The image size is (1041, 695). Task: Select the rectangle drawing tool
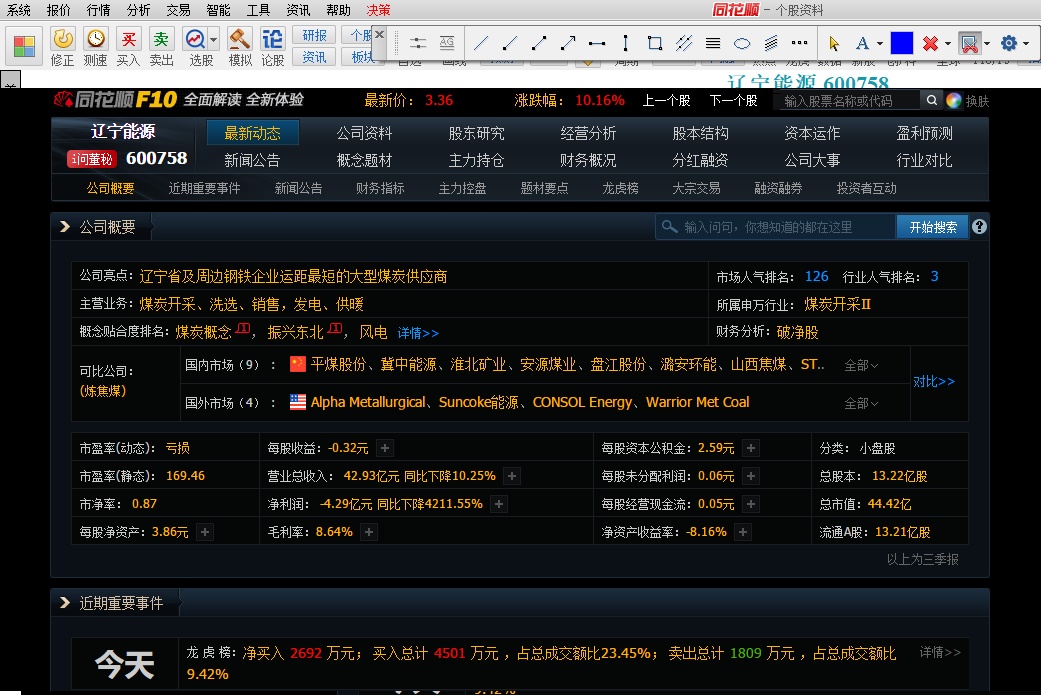655,44
